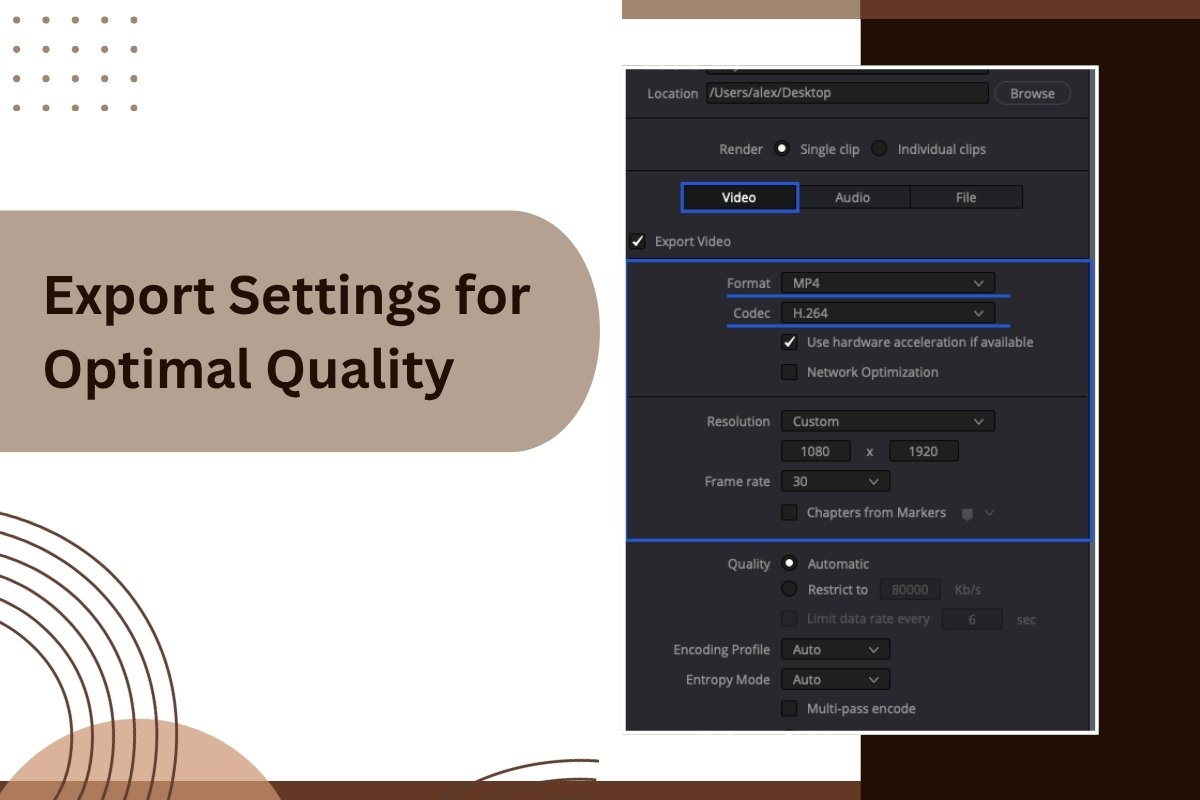Viewport: 1200px width, 800px height.
Task: Open the File tab
Action: [x=966, y=198]
